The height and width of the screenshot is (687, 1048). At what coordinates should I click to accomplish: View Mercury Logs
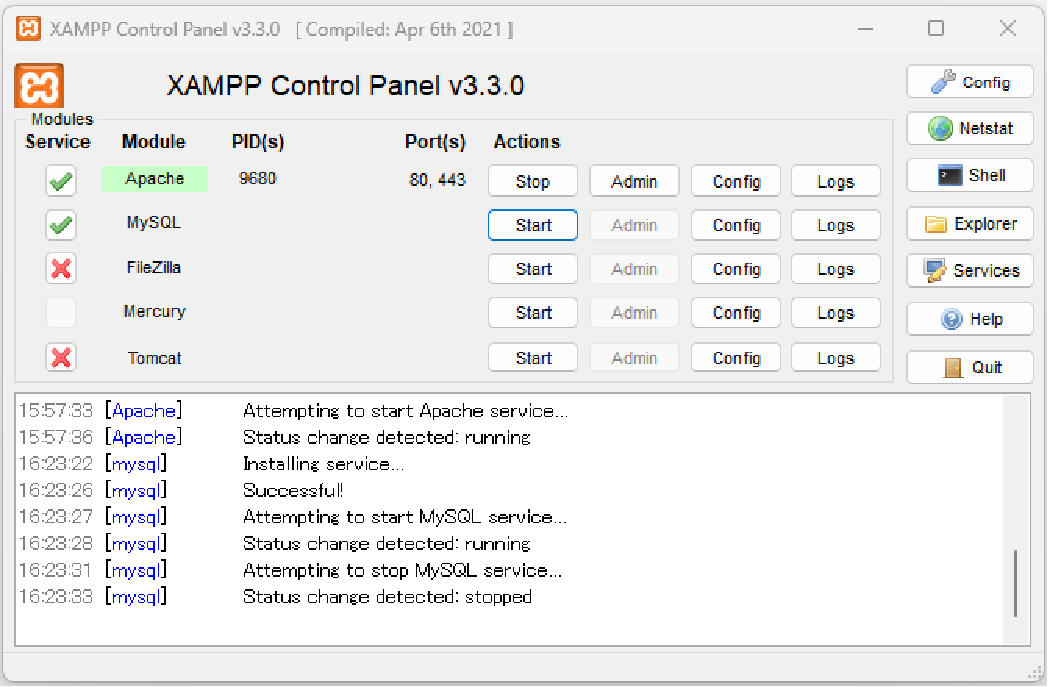coord(836,313)
